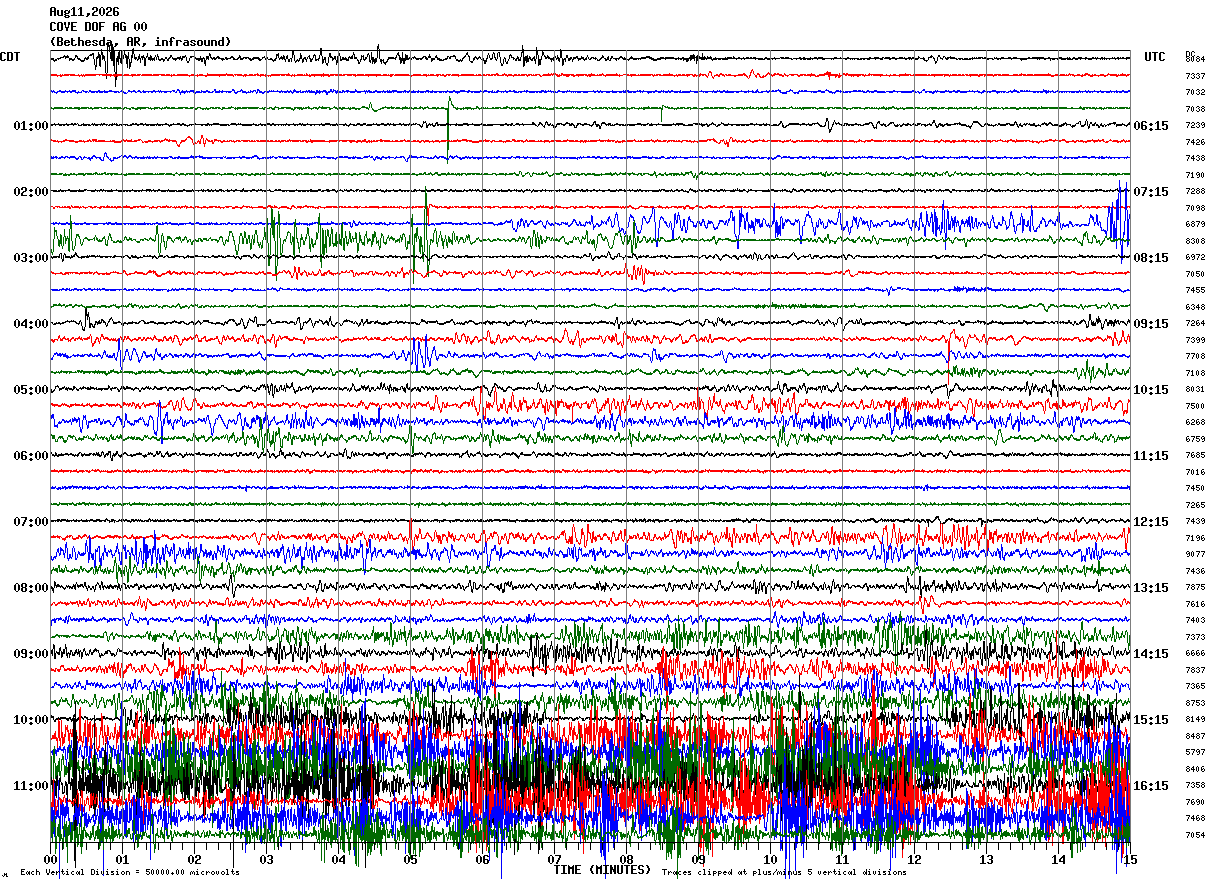This screenshot has width=1210, height=886.
Task: Click minute 00 on the time axis
Action: [x=51, y=860]
